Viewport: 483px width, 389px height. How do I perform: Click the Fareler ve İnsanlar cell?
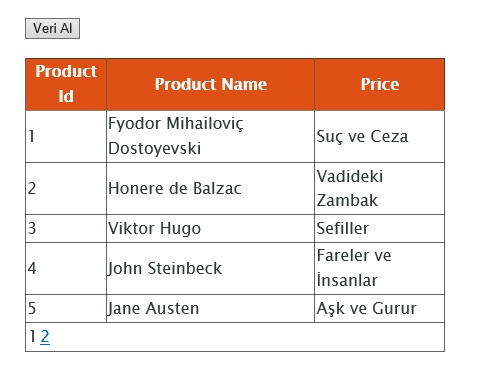coord(379,268)
